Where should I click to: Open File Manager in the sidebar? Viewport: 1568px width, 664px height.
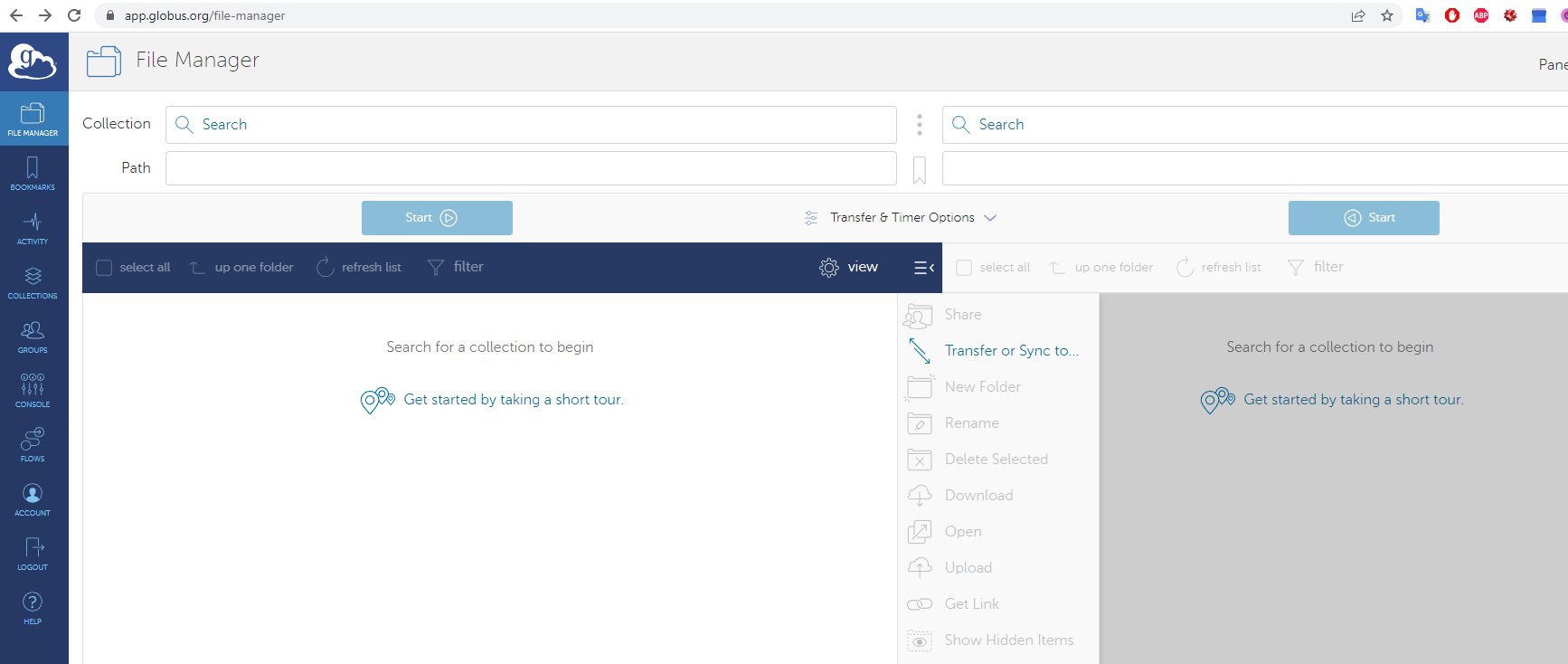33,119
